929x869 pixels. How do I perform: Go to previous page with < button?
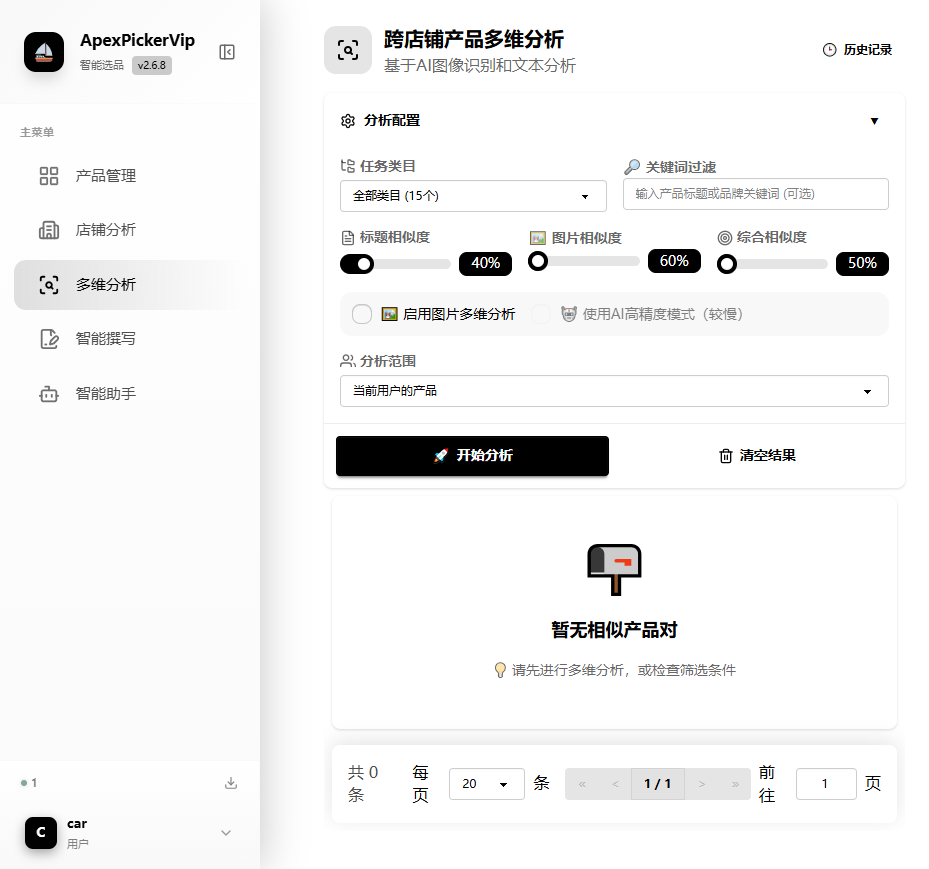coord(615,784)
